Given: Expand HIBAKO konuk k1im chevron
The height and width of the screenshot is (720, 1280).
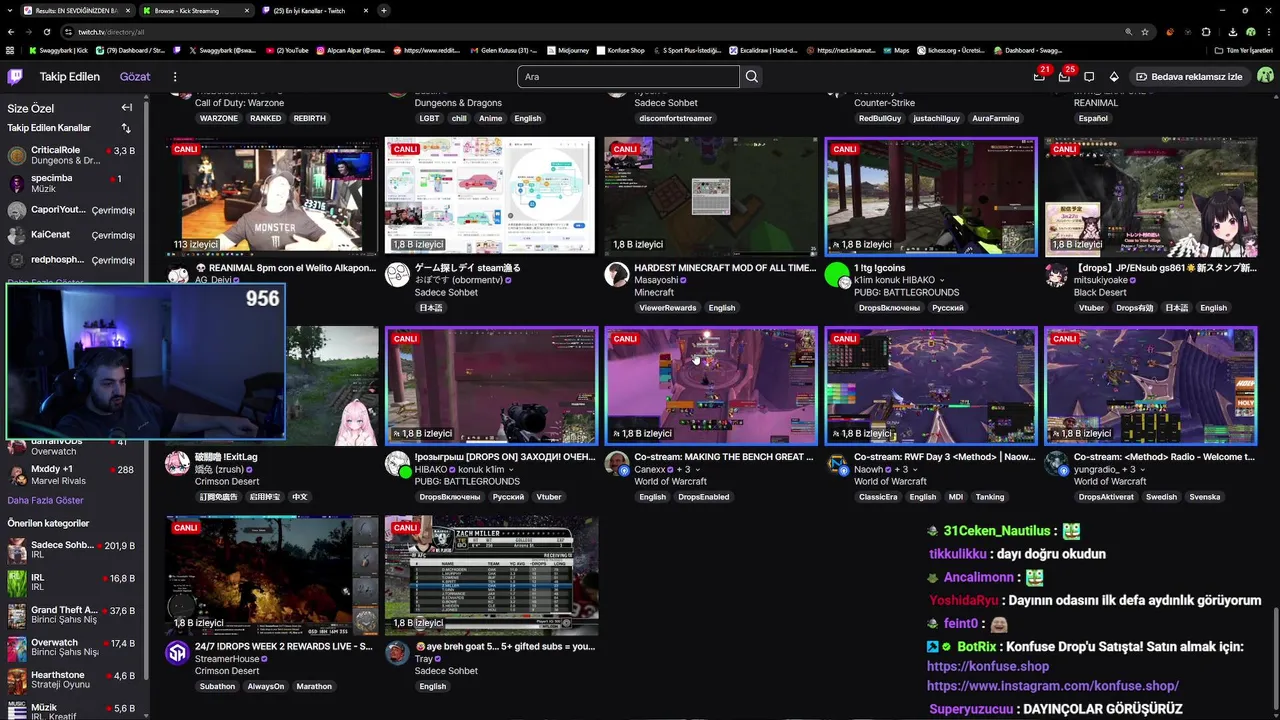Looking at the screenshot, I should pyautogui.click(x=510, y=470).
